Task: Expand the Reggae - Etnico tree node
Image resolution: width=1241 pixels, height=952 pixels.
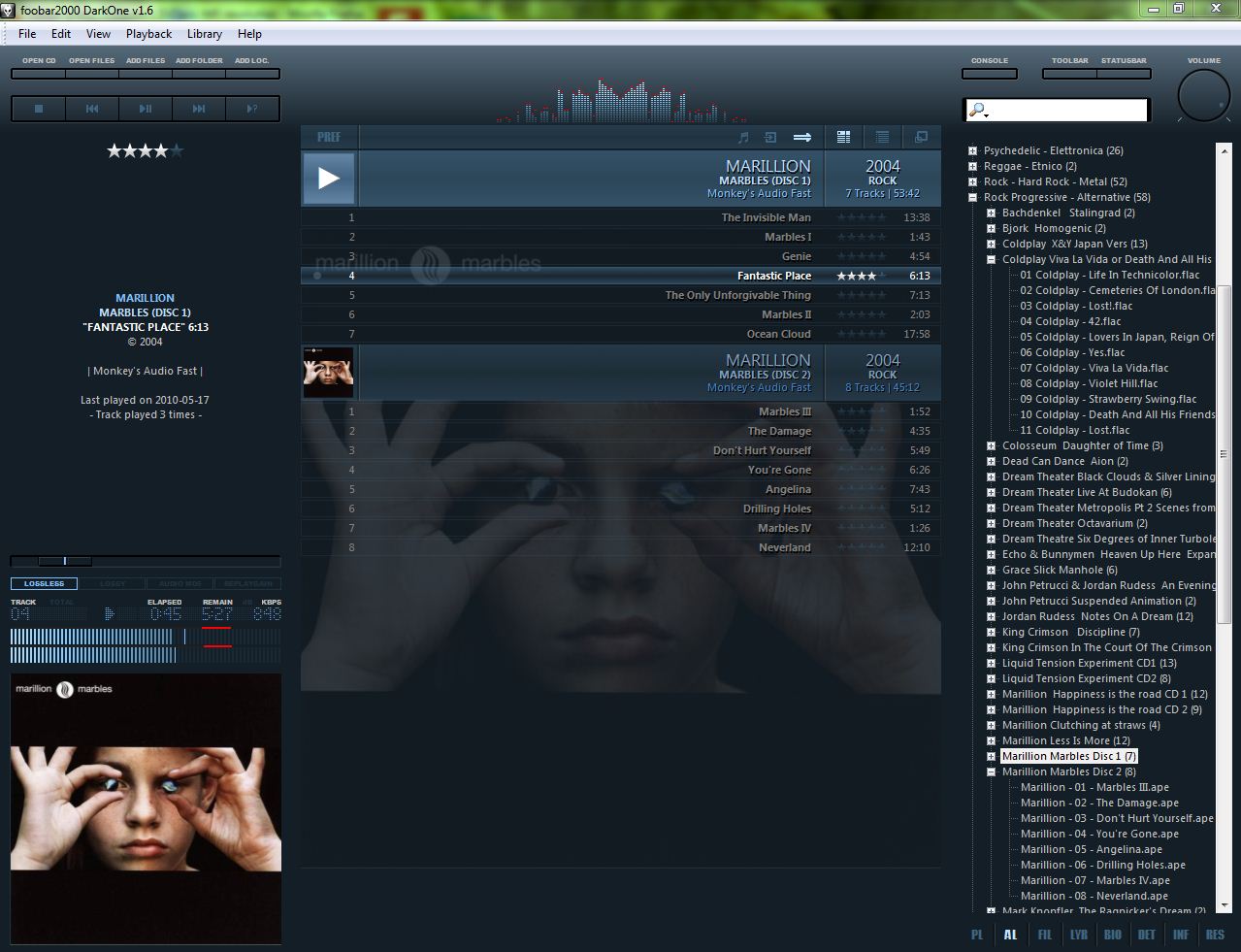Action: tap(973, 166)
